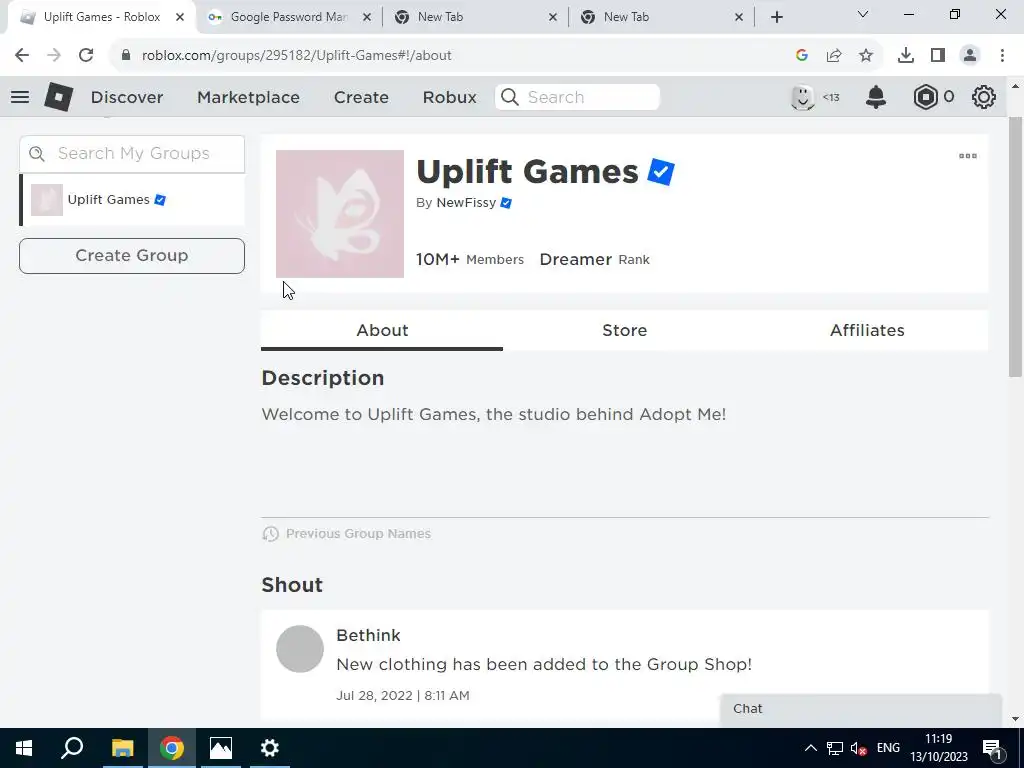Open Create in the navbar
Image resolution: width=1024 pixels, height=768 pixels.
click(361, 97)
